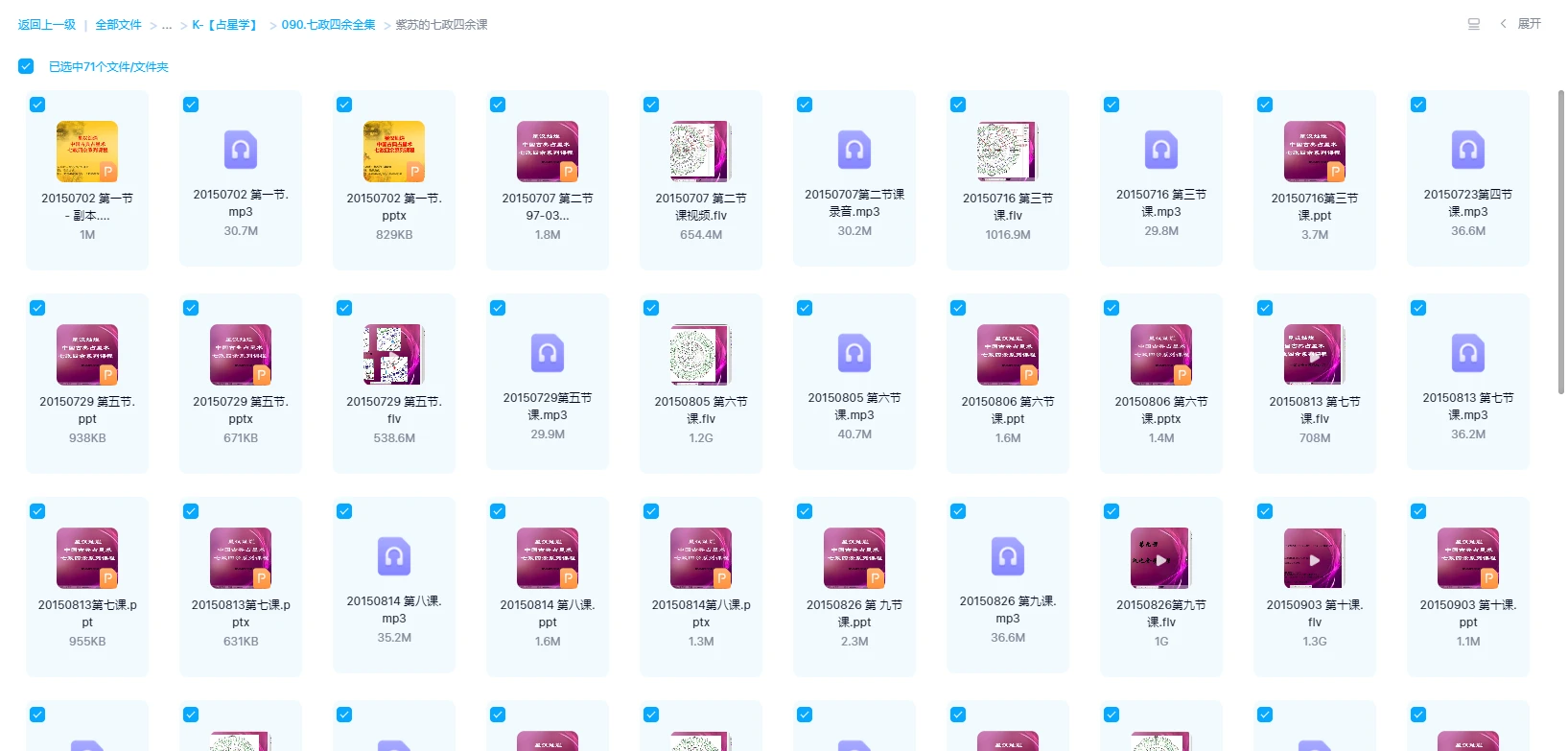Open the 20150814第八课.pptx thumbnail
1568x751 pixels.
tap(701, 558)
